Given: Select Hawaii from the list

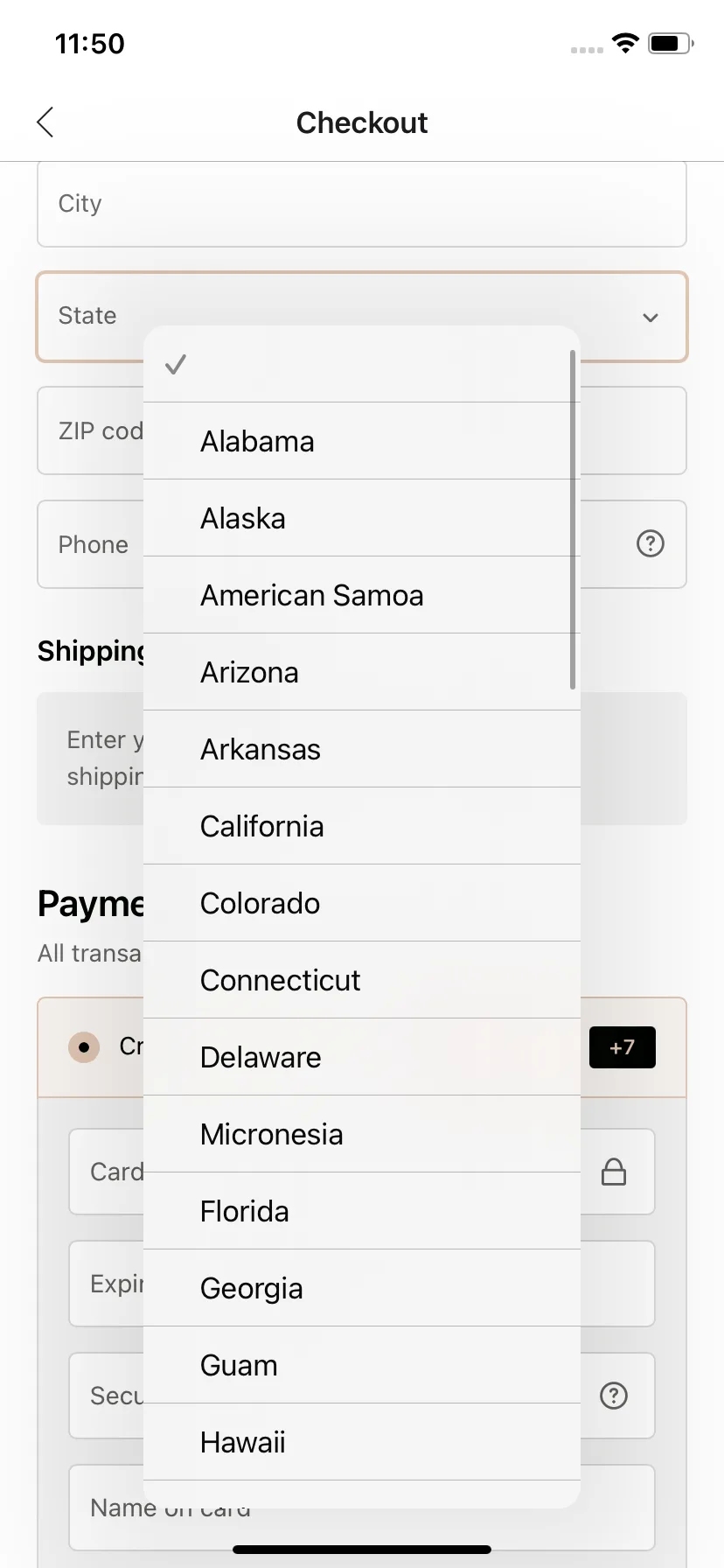Looking at the screenshot, I should tap(362, 1442).
